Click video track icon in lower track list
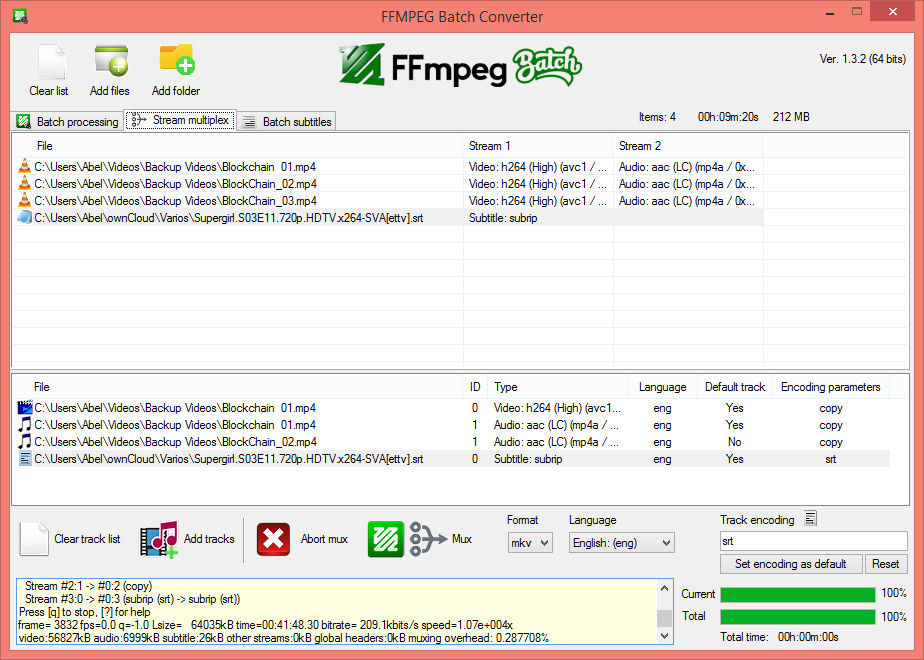The image size is (924, 660). click(25, 407)
